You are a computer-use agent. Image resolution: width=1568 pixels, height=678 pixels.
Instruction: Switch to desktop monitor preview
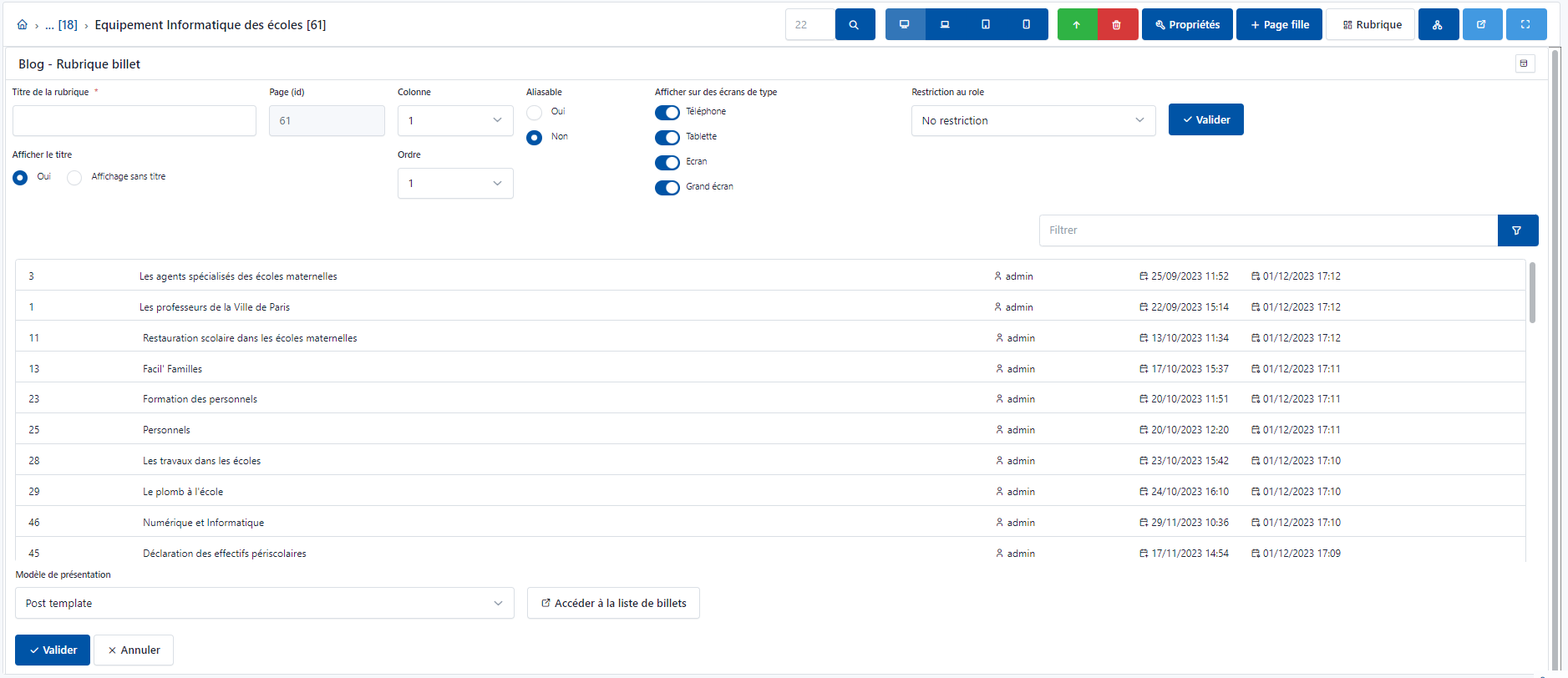pyautogui.click(x=904, y=25)
